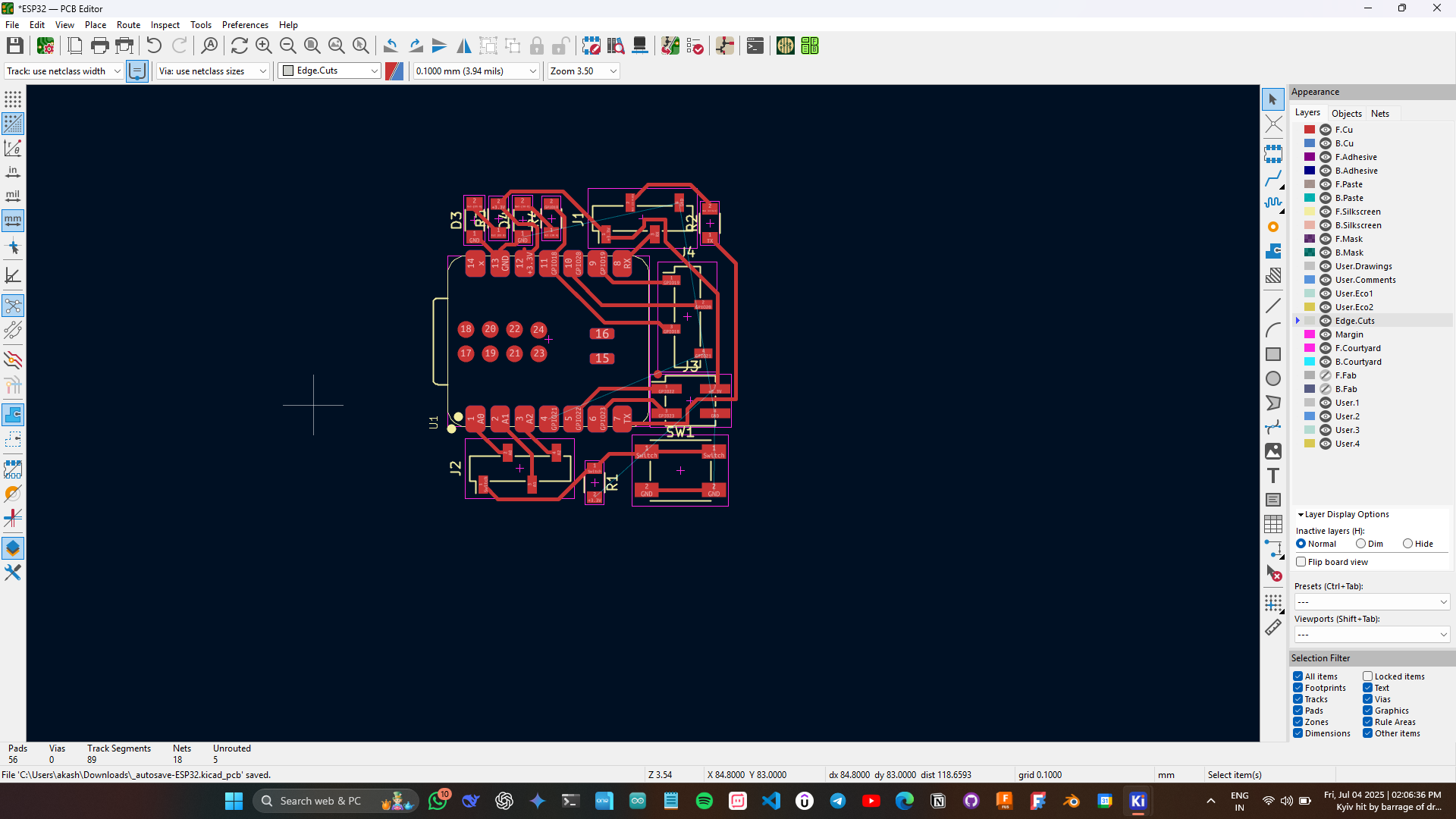1456x819 pixels.
Task: Enable Flip board view checkbox
Action: tap(1301, 562)
